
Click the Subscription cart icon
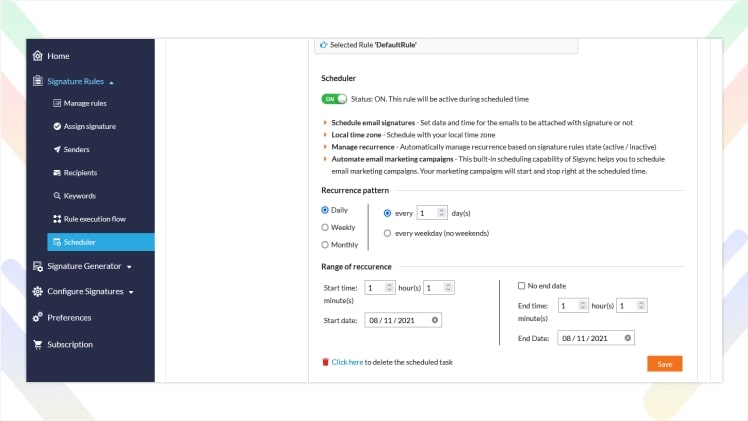[x=38, y=344]
